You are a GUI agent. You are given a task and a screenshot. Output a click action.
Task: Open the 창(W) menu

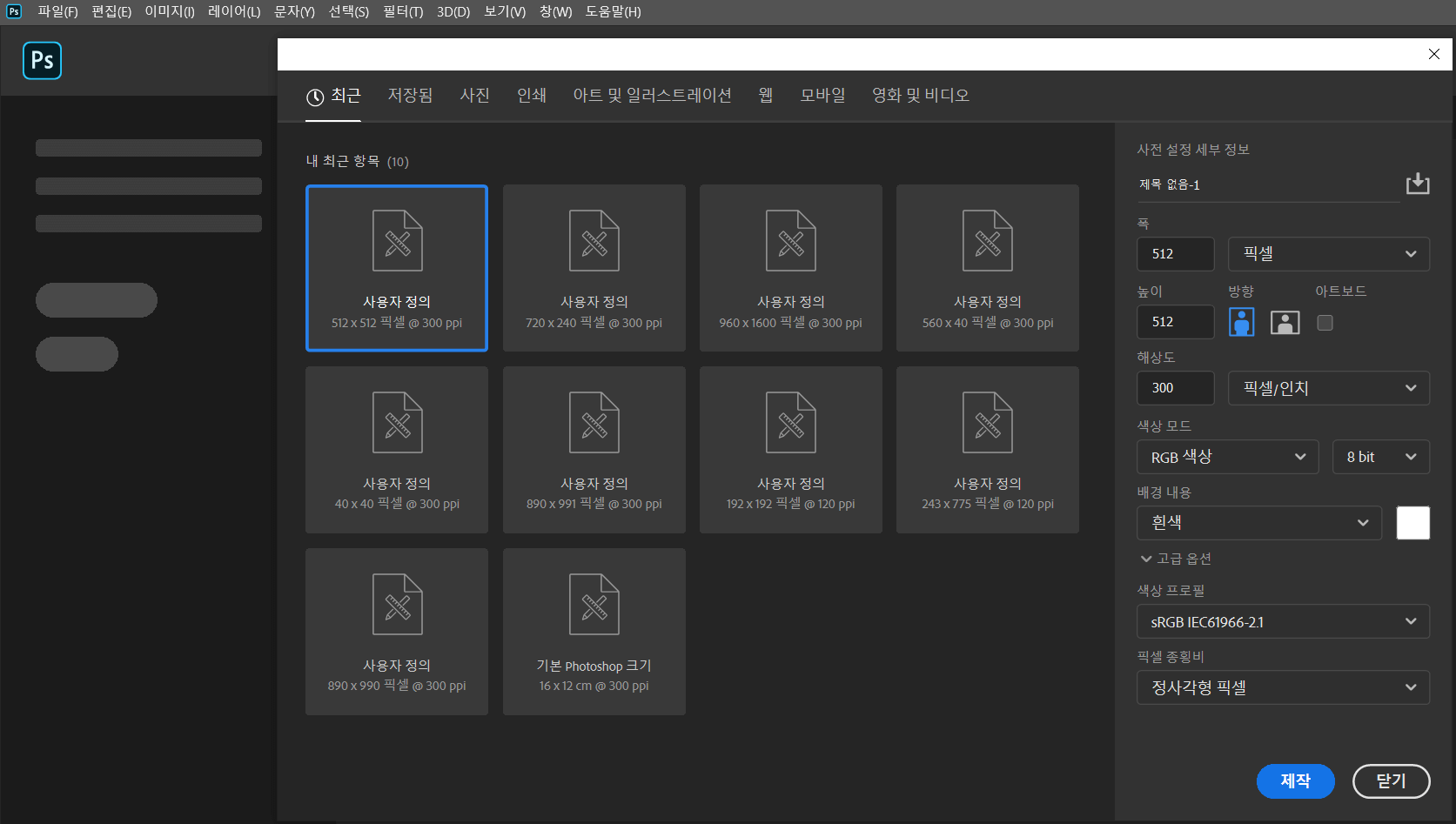[x=555, y=11]
